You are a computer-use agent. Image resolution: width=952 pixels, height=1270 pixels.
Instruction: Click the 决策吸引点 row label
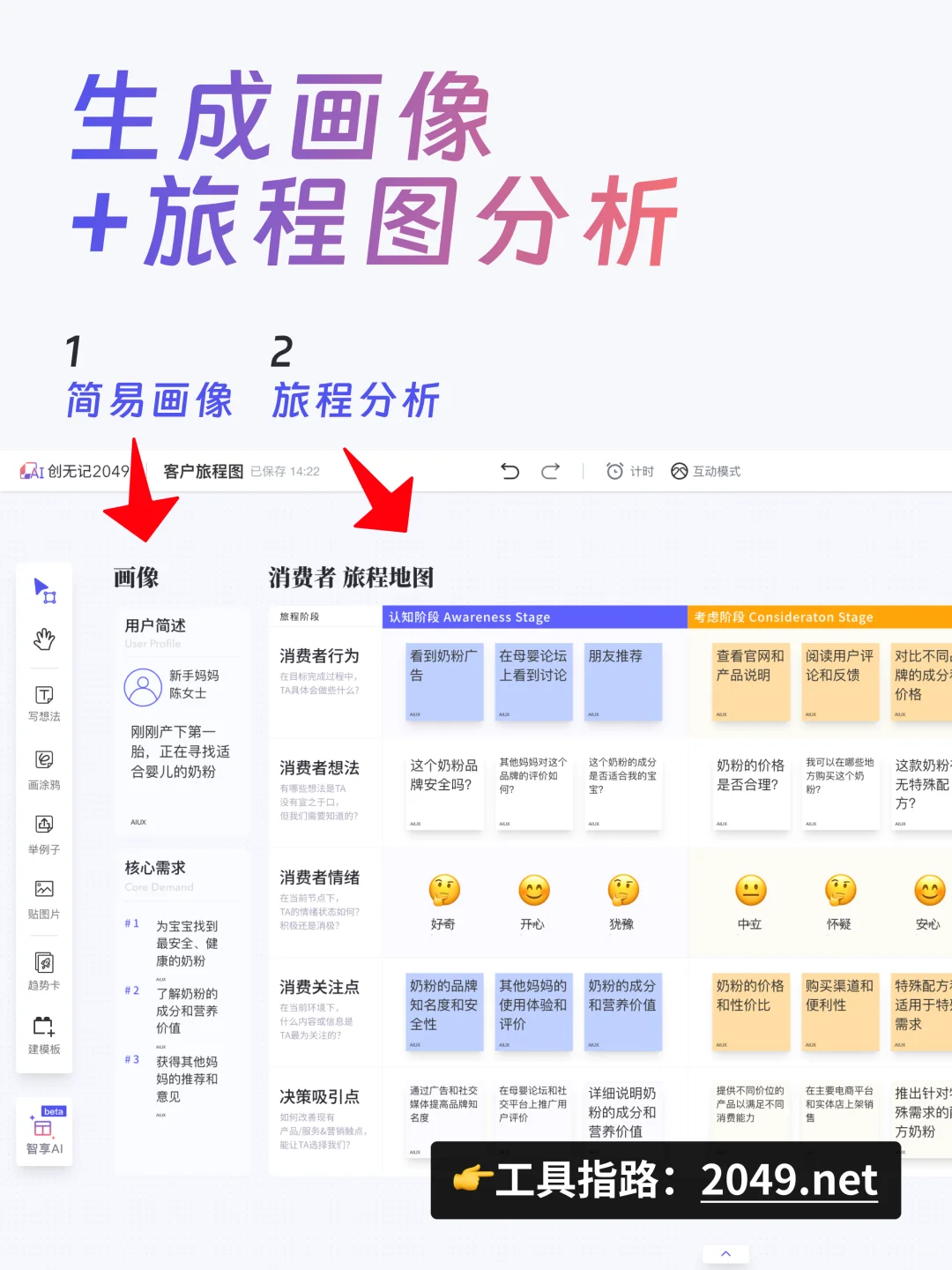tap(319, 1096)
